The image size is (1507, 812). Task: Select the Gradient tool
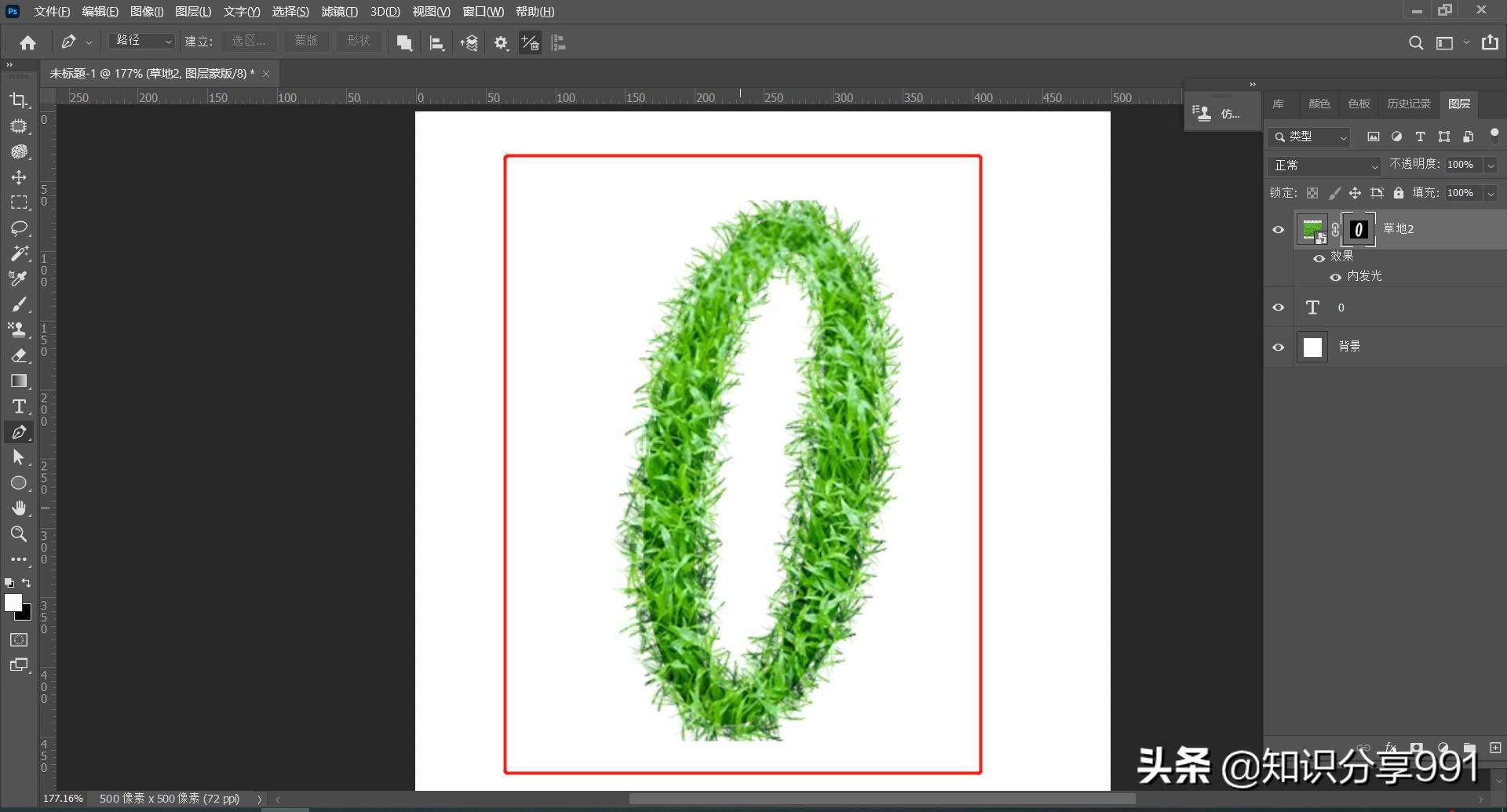click(x=20, y=381)
